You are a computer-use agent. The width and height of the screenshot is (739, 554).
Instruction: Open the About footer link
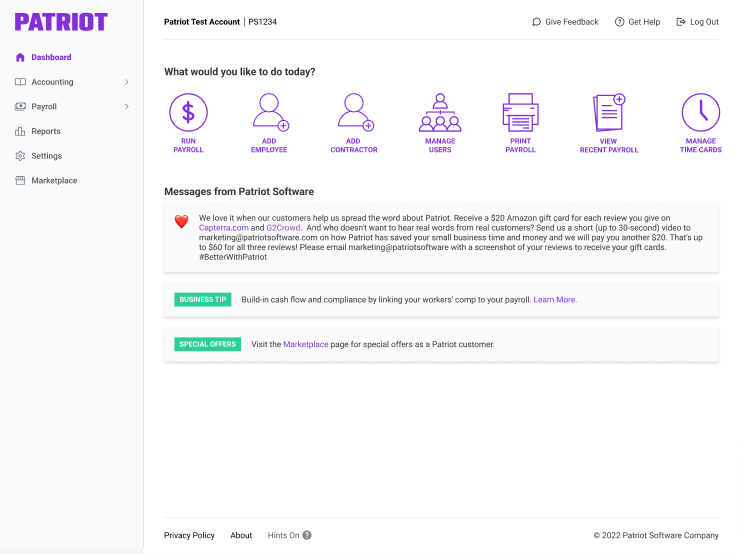coord(241,535)
